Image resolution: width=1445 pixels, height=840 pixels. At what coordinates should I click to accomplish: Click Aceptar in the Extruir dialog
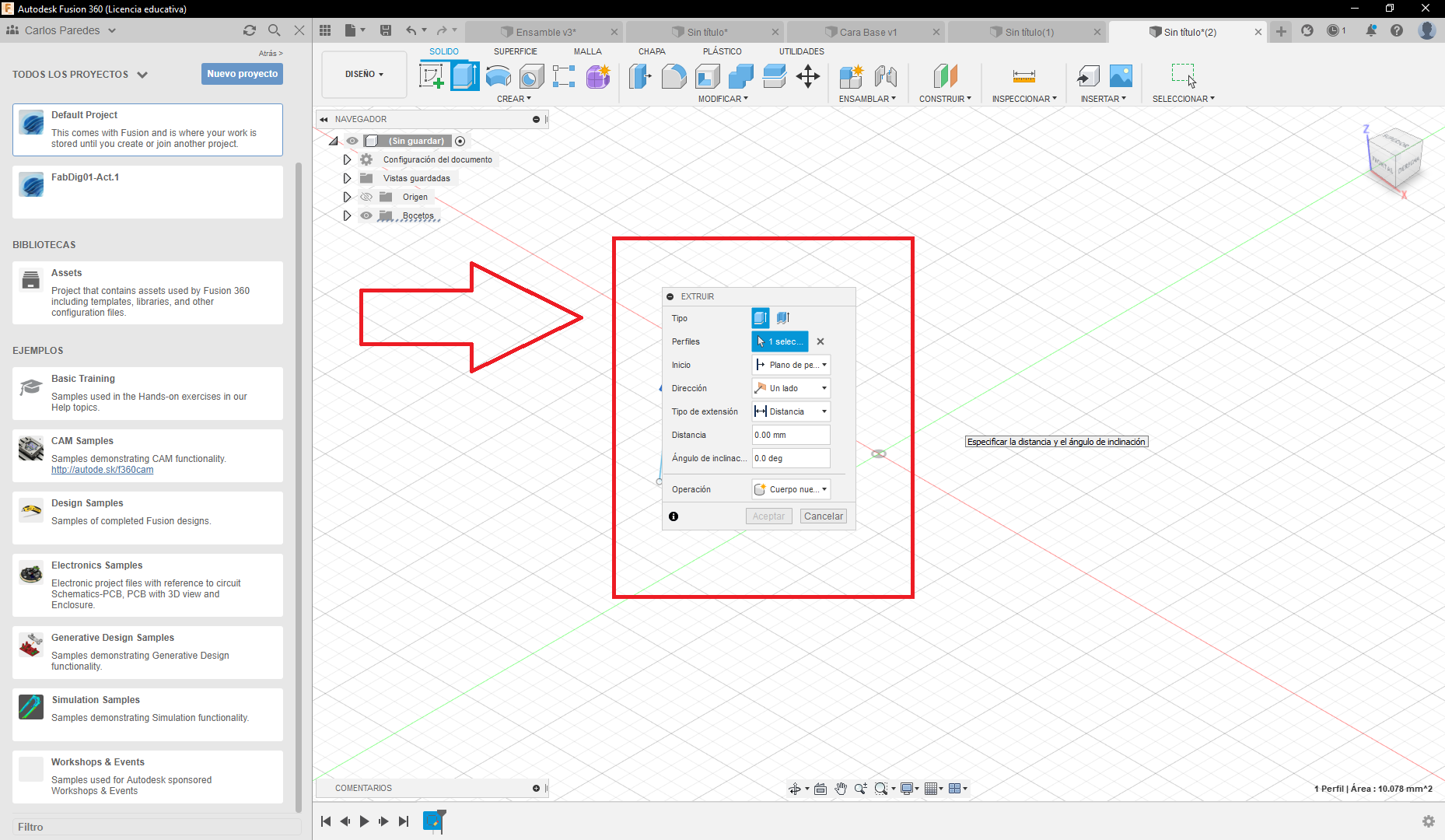point(768,516)
